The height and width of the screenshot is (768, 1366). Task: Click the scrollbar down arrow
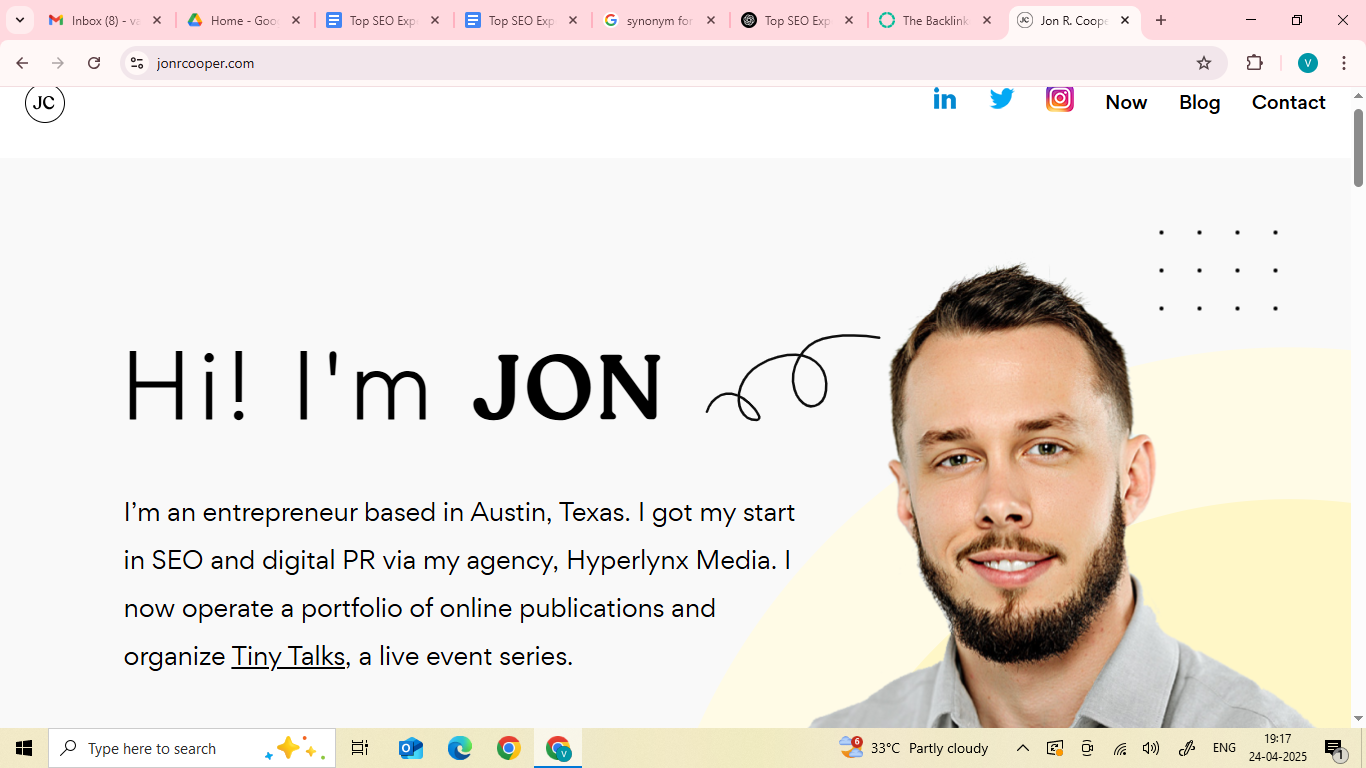[x=1358, y=718]
